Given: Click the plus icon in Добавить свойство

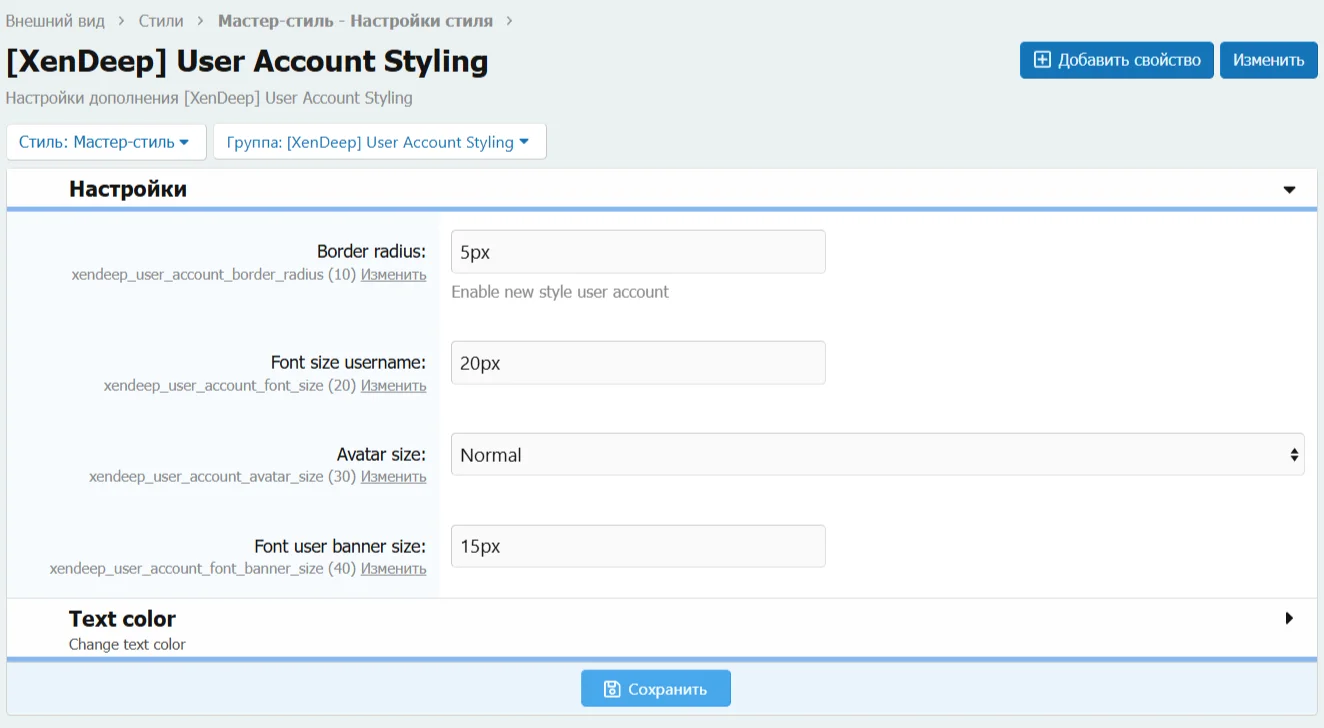Looking at the screenshot, I should [1042, 60].
